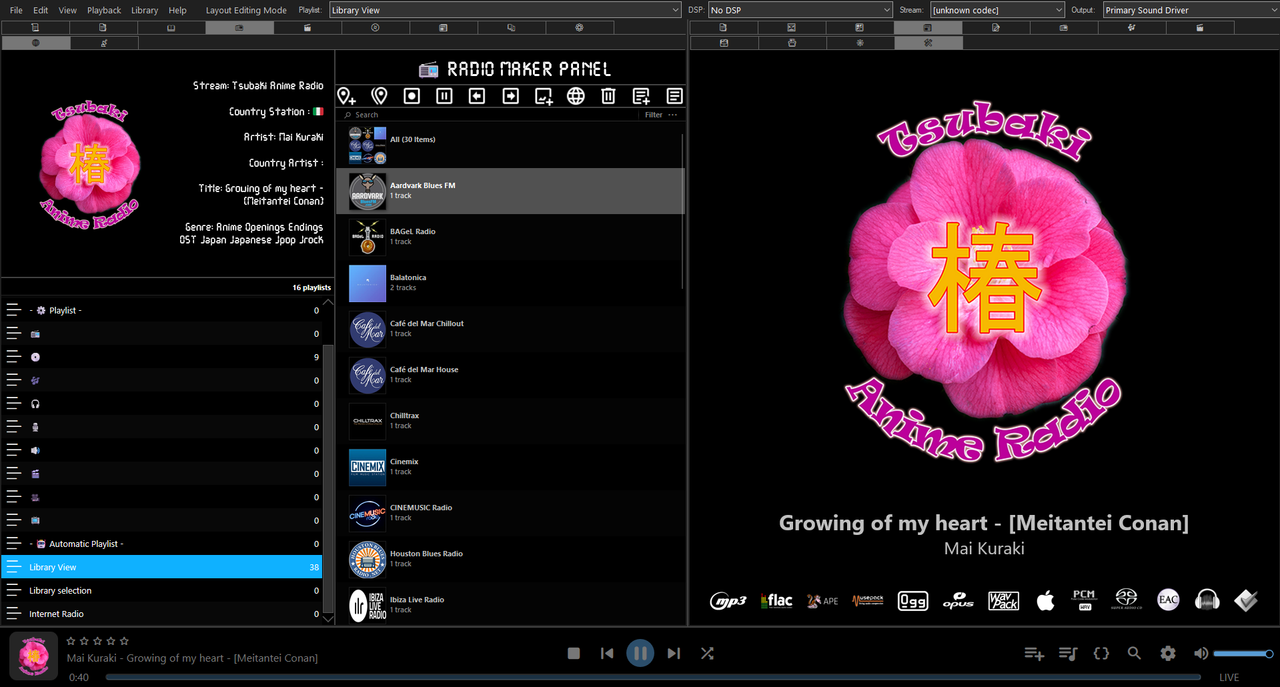This screenshot has height=687, width=1280.
Task: Click the Filter button in station search bar
Action: (x=653, y=115)
